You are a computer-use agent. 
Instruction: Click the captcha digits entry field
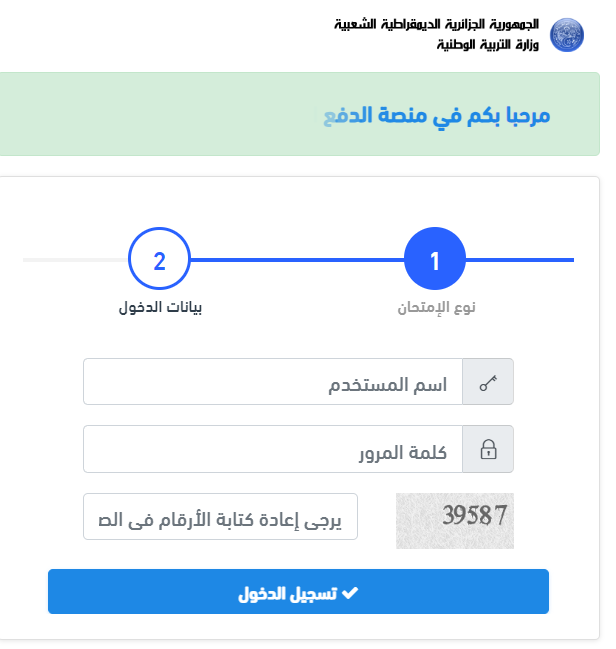click(x=220, y=516)
